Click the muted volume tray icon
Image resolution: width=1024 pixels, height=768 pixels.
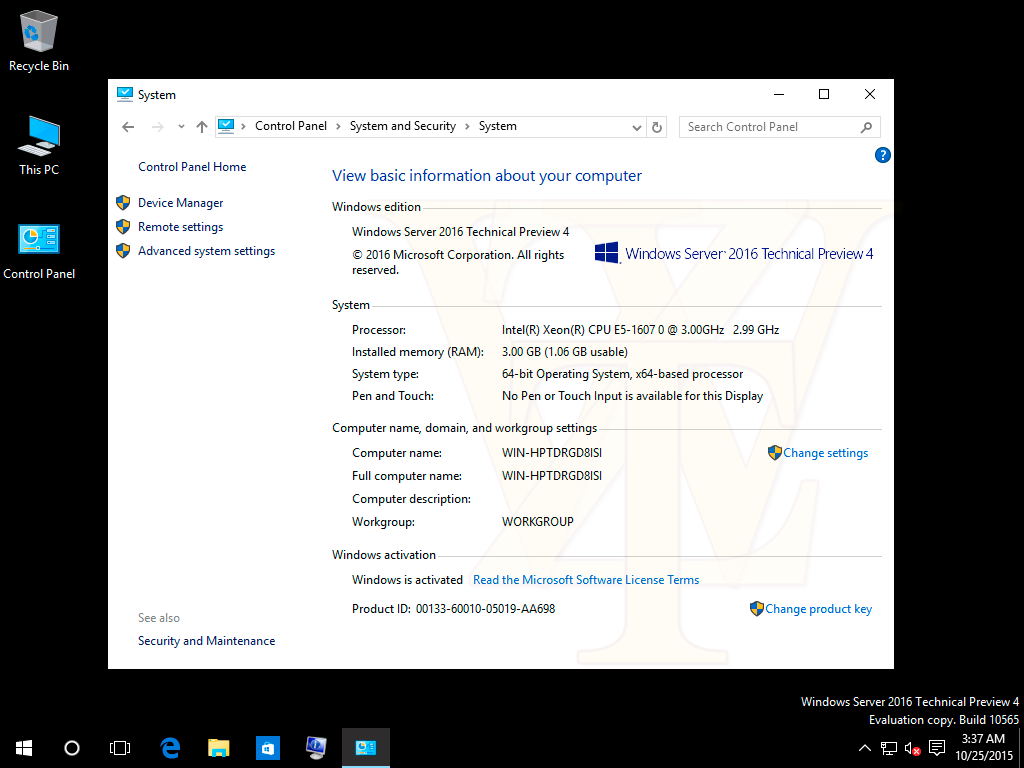coord(912,748)
